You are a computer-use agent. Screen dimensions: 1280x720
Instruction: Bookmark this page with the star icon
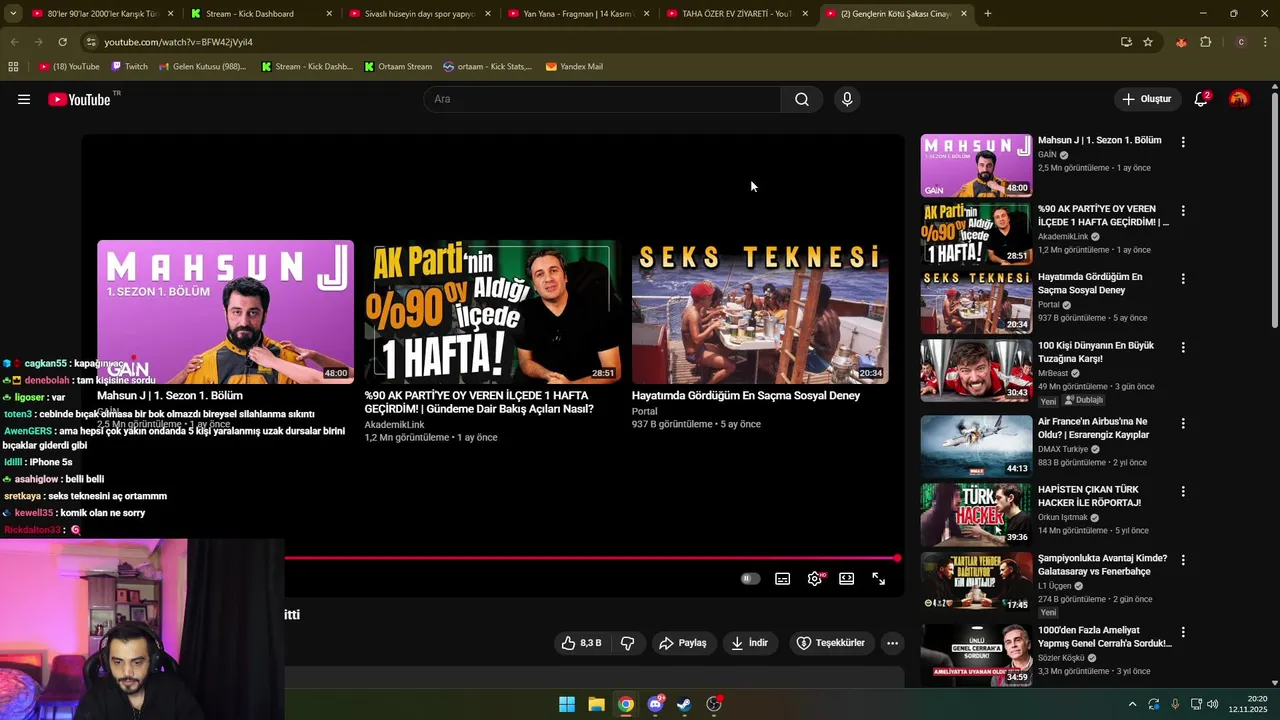coord(1148,42)
